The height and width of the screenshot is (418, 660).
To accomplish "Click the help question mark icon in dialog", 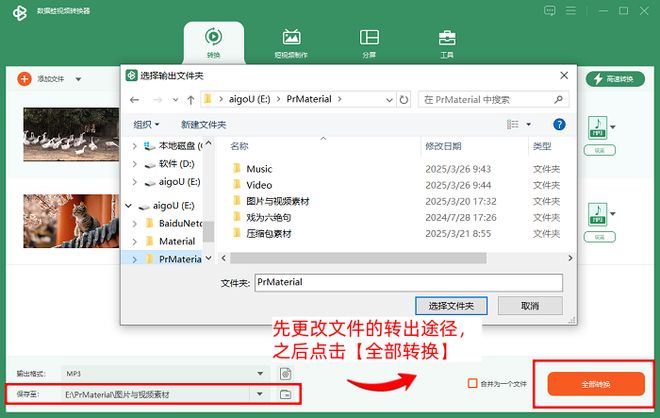I will point(558,124).
